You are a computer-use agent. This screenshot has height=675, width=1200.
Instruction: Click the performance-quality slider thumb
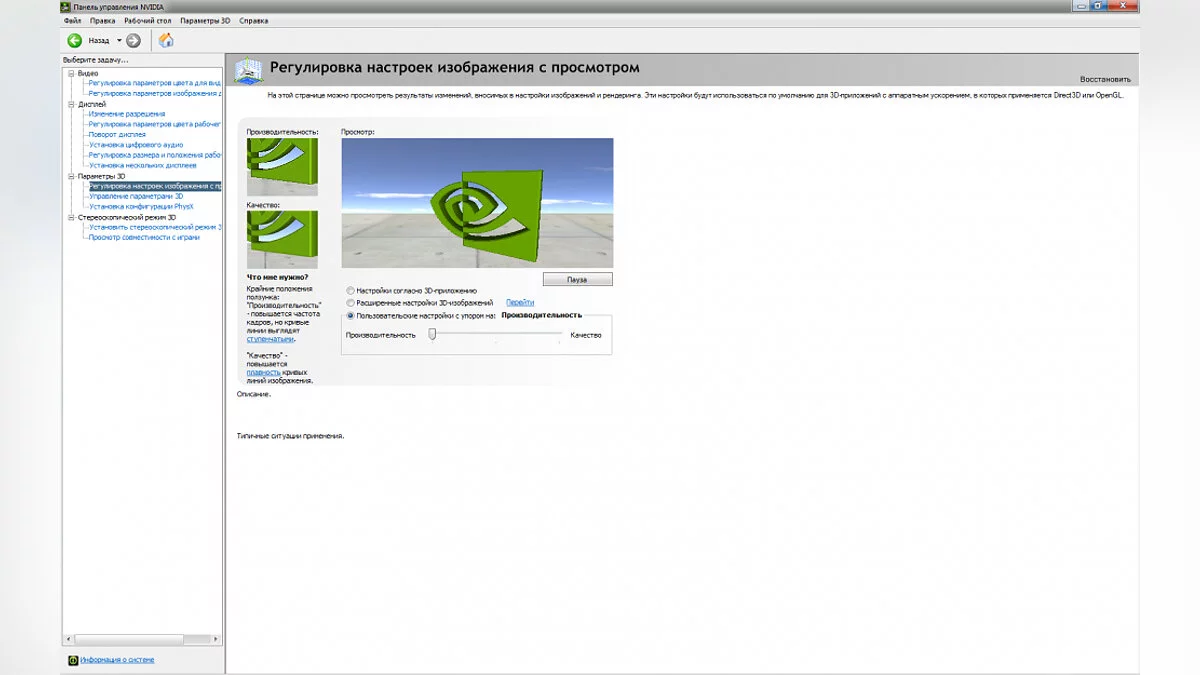(x=432, y=335)
